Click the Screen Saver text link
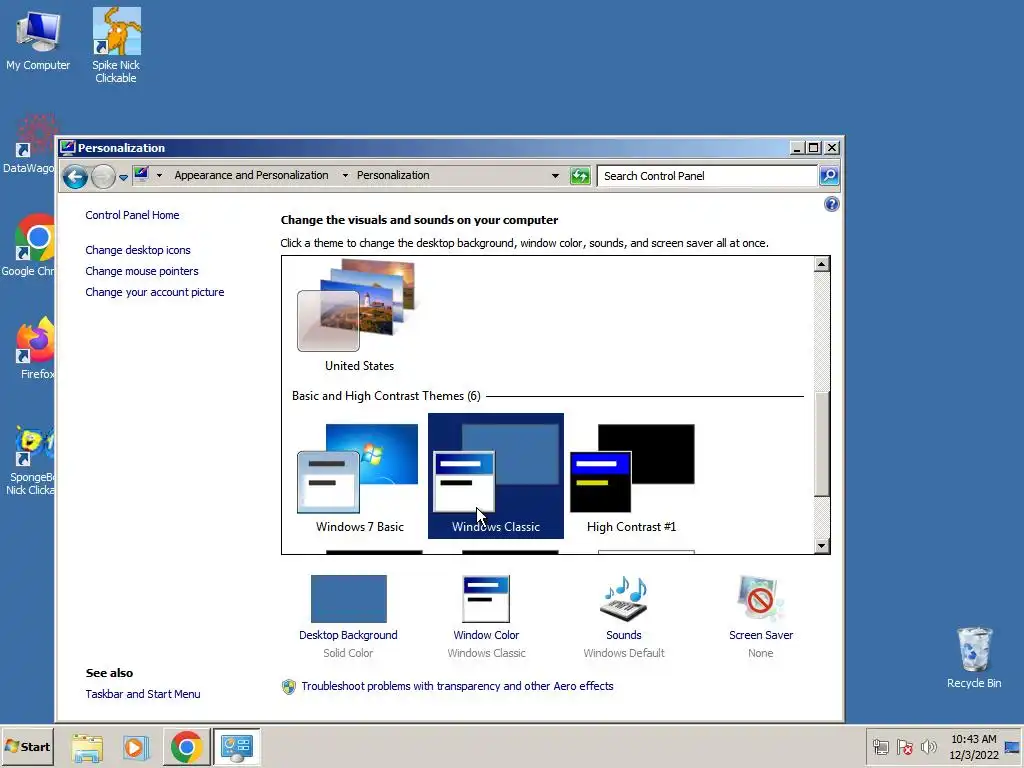 [761, 635]
